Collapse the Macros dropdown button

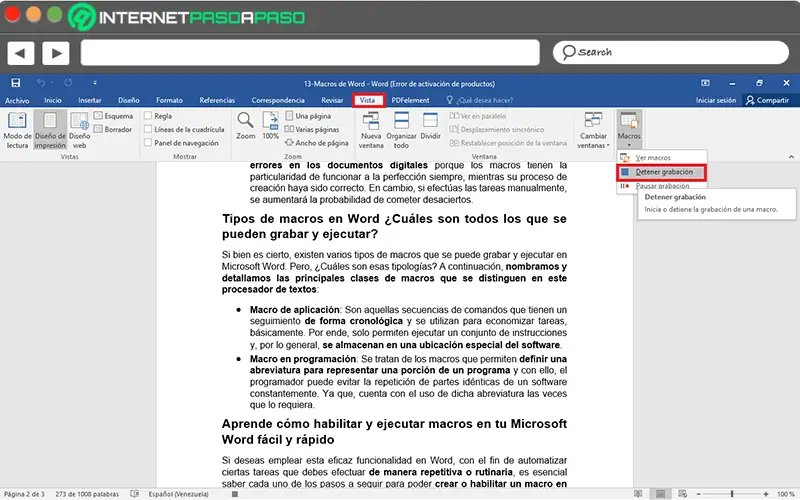tap(629, 130)
